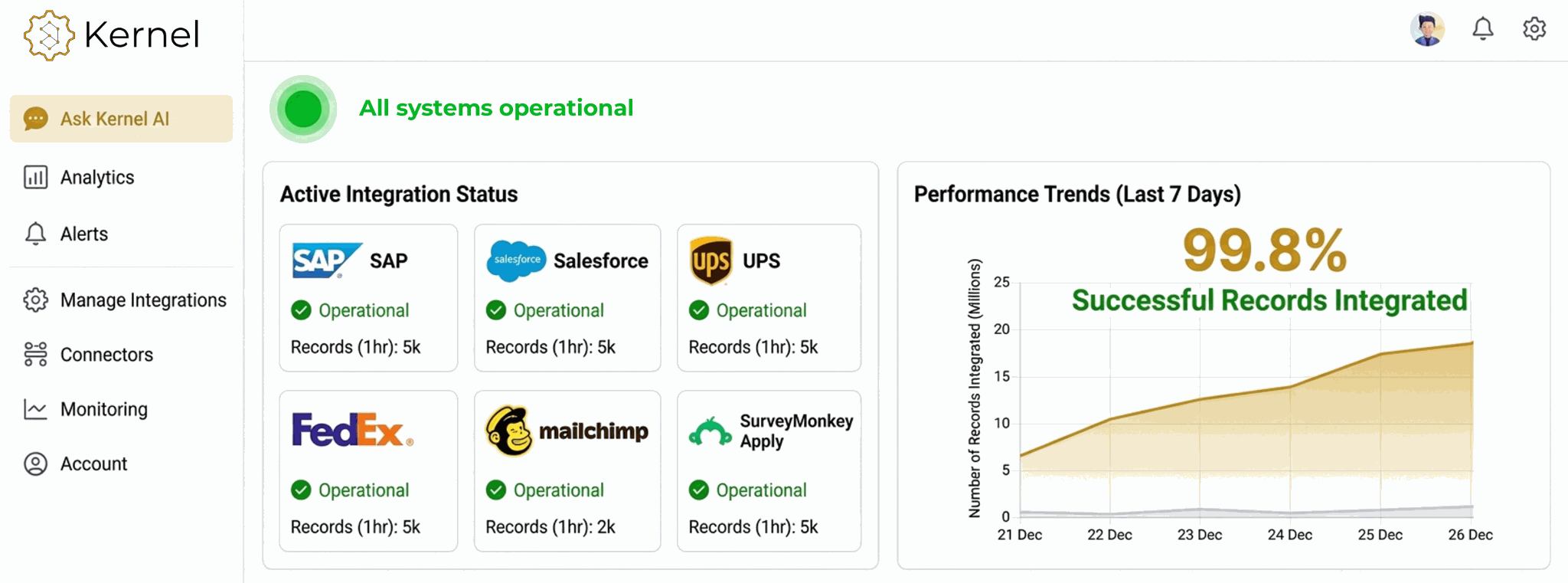Click the '25' value on the y-axis
The width and height of the screenshot is (1568, 583).
pos(1001,282)
